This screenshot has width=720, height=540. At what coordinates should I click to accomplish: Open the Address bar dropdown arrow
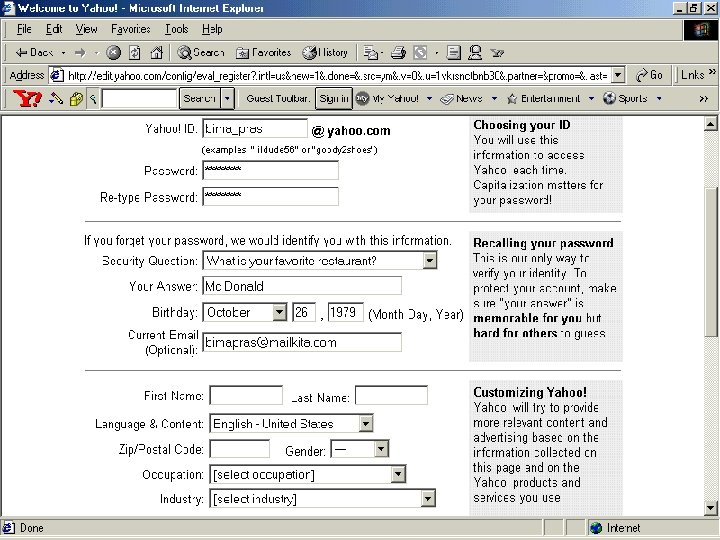tap(619, 75)
